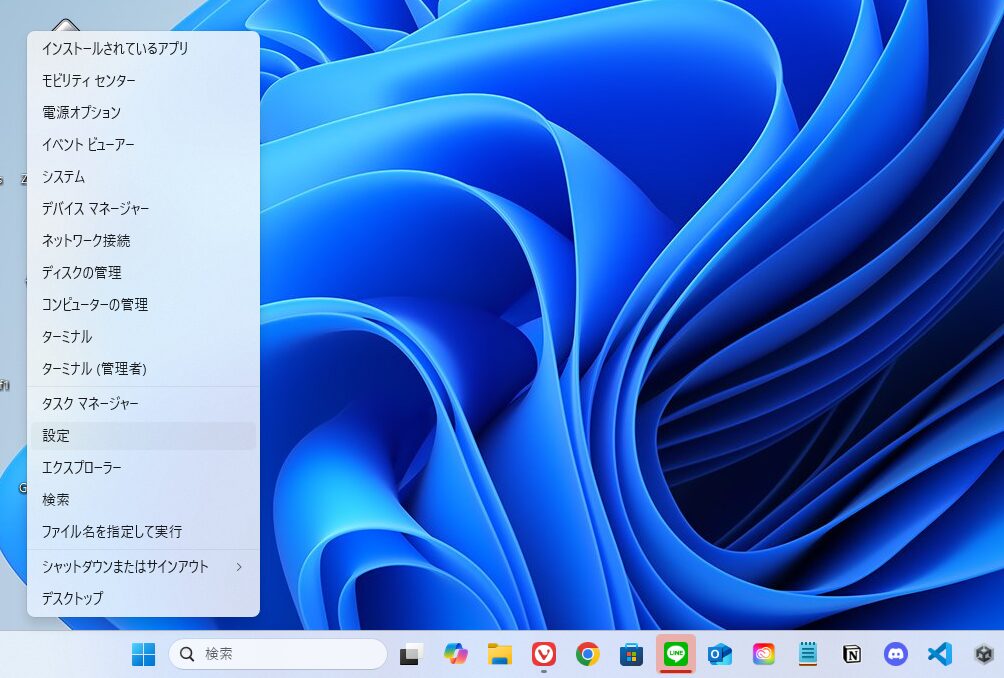Select ターミナル (管理者) menu item
1004x678 pixels.
[94, 369]
